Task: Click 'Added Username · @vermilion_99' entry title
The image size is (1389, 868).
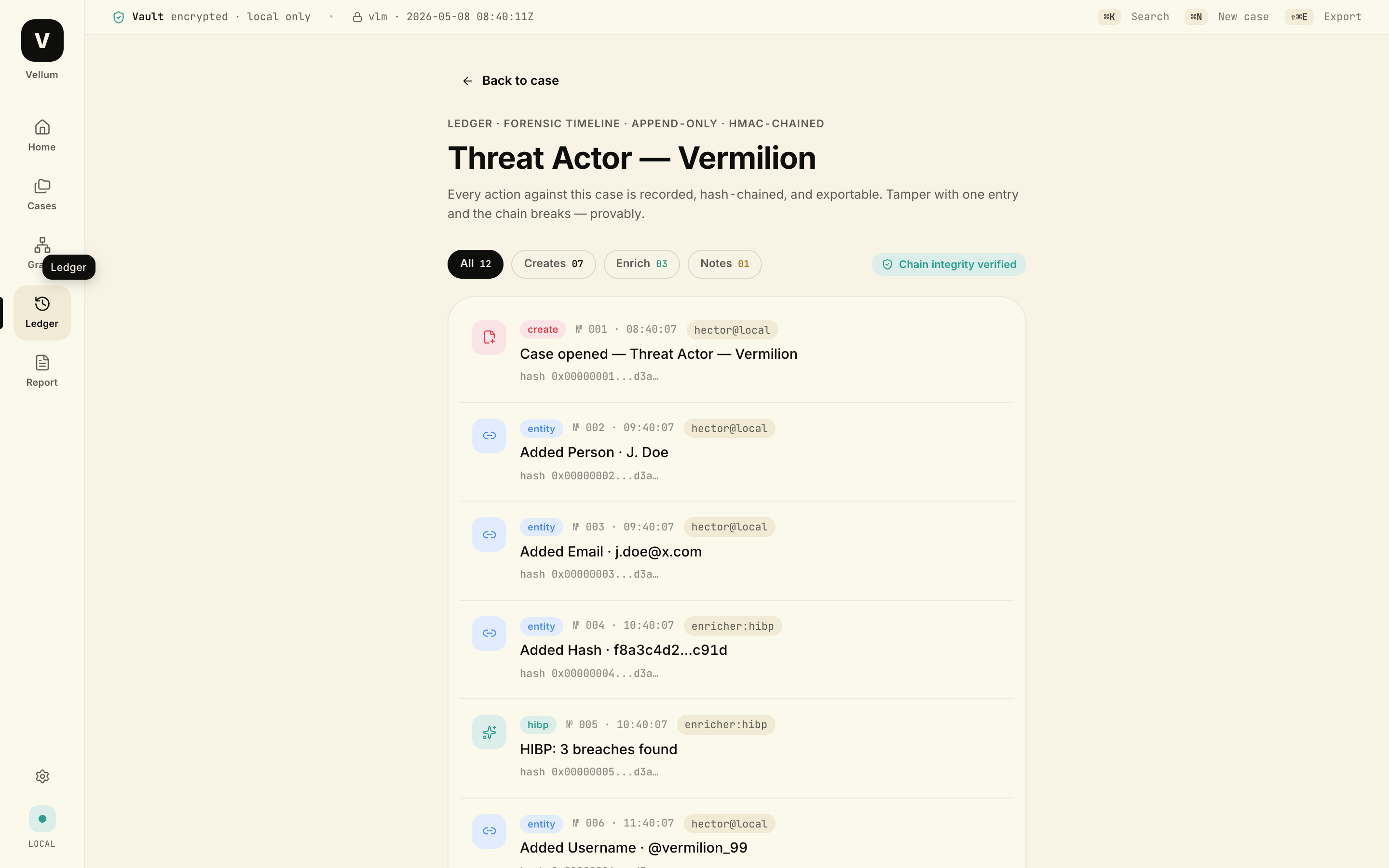Action: click(634, 848)
